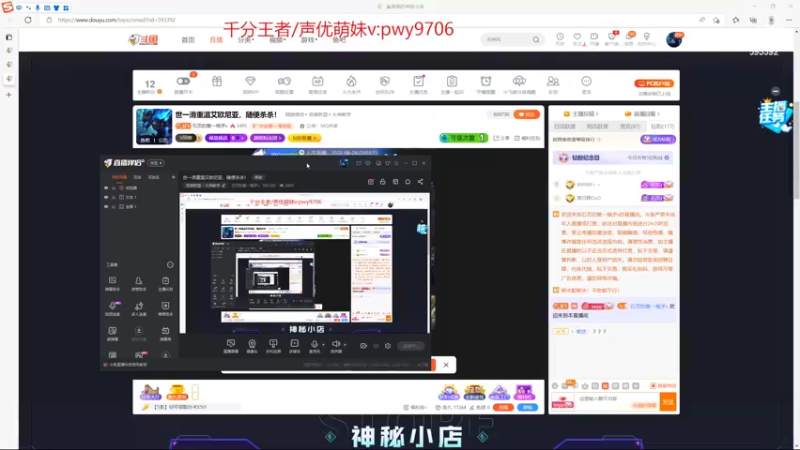Click the unlock icon in streaming app header

(383, 182)
